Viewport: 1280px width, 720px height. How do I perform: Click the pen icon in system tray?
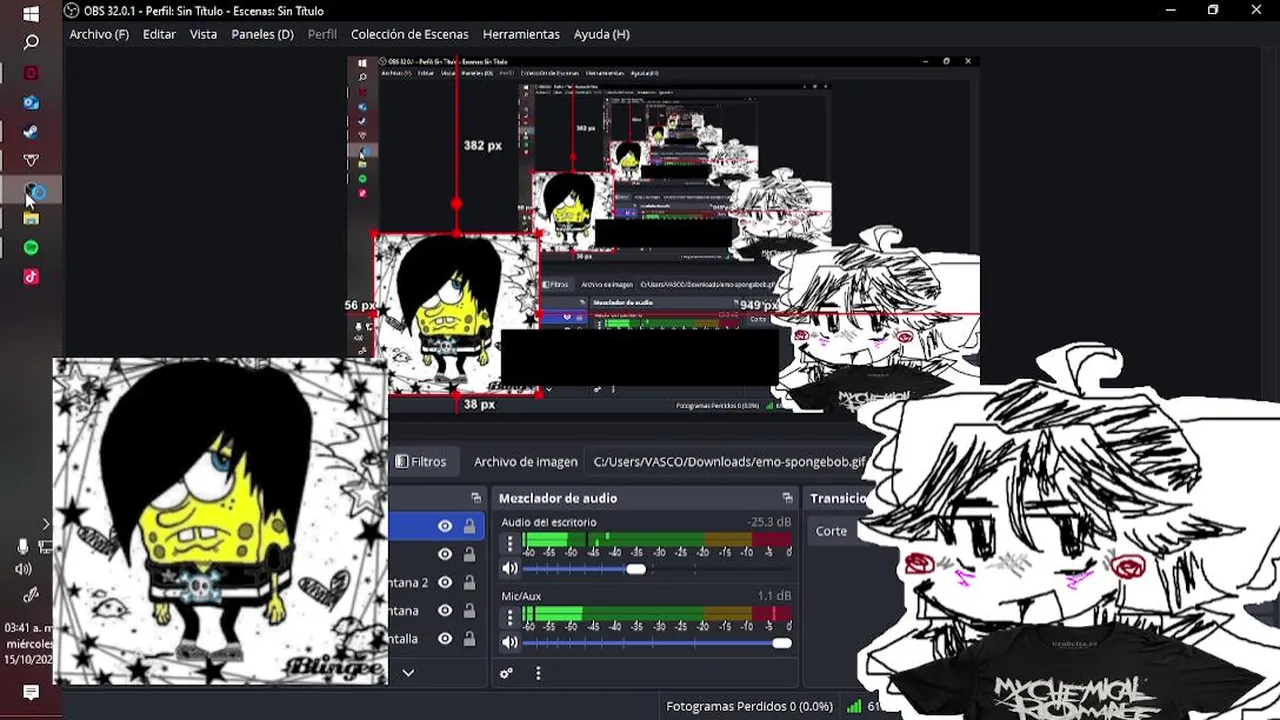click(31, 594)
